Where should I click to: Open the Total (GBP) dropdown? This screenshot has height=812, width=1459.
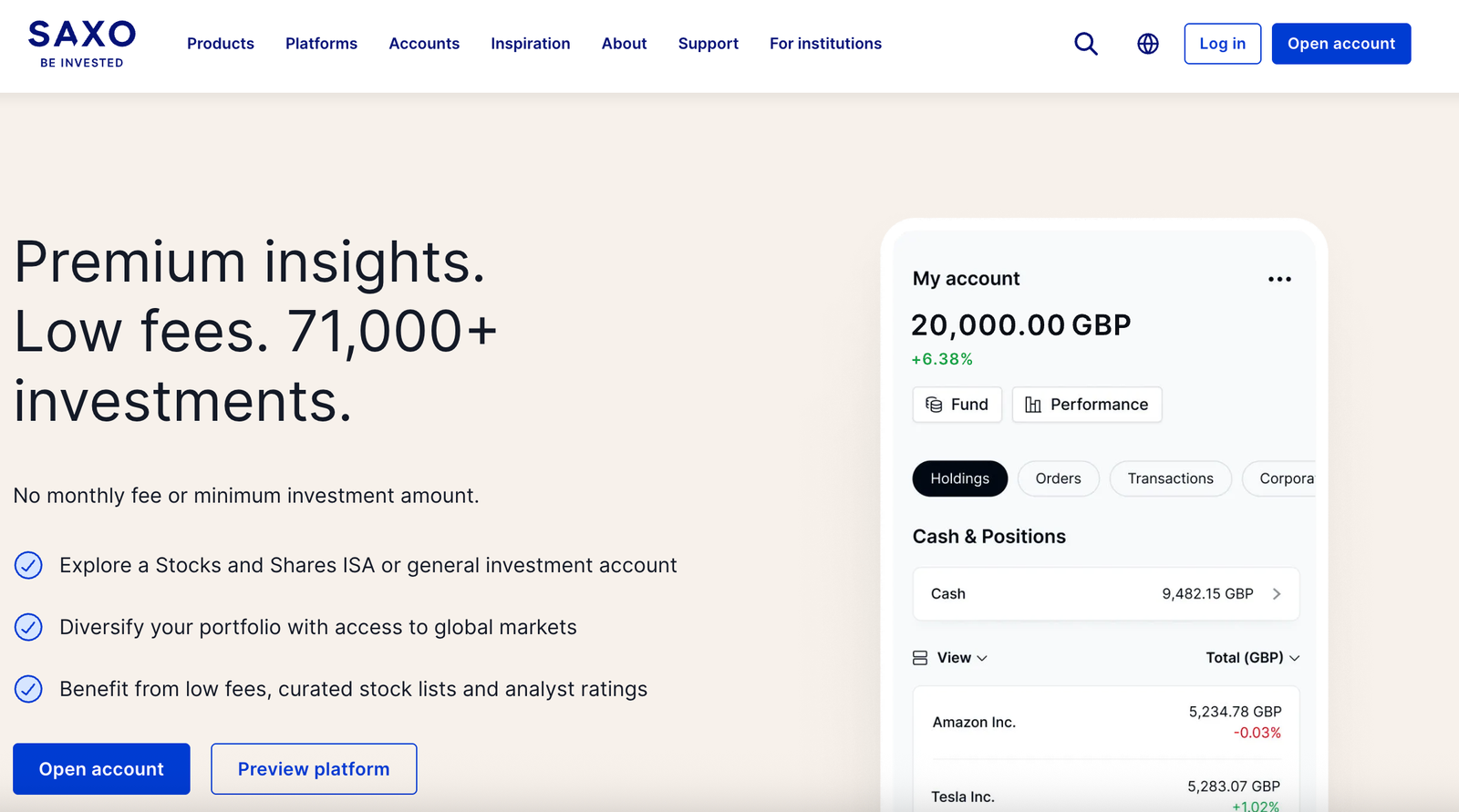[x=1251, y=656]
